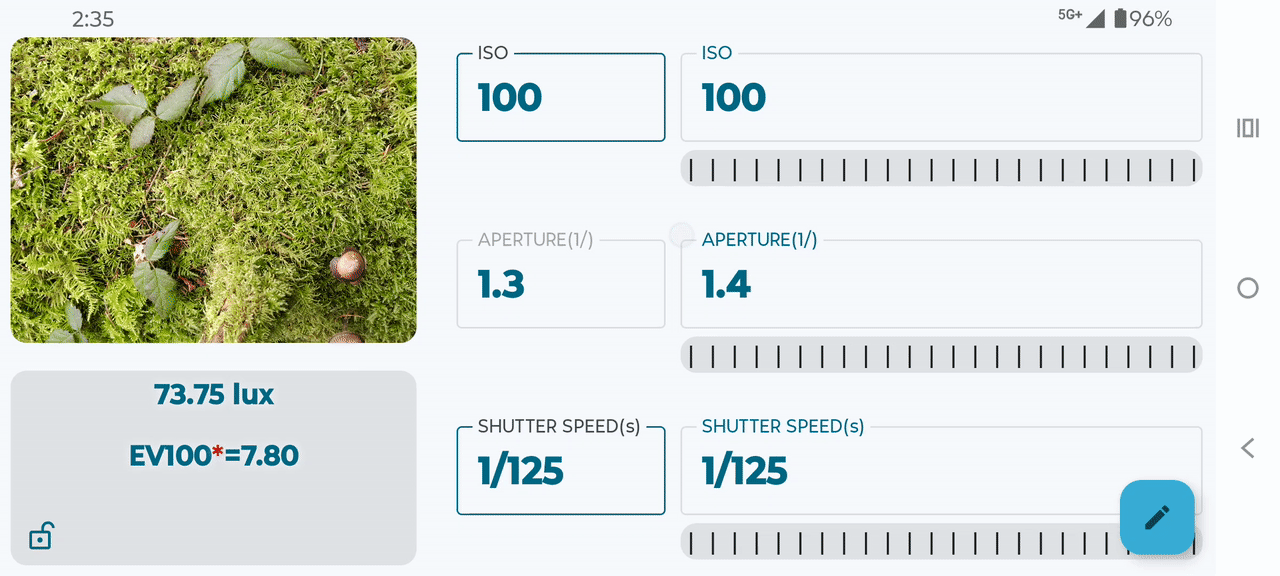The width and height of the screenshot is (1280, 576).
Task: Tap the pencil edit floating button
Action: [1157, 517]
